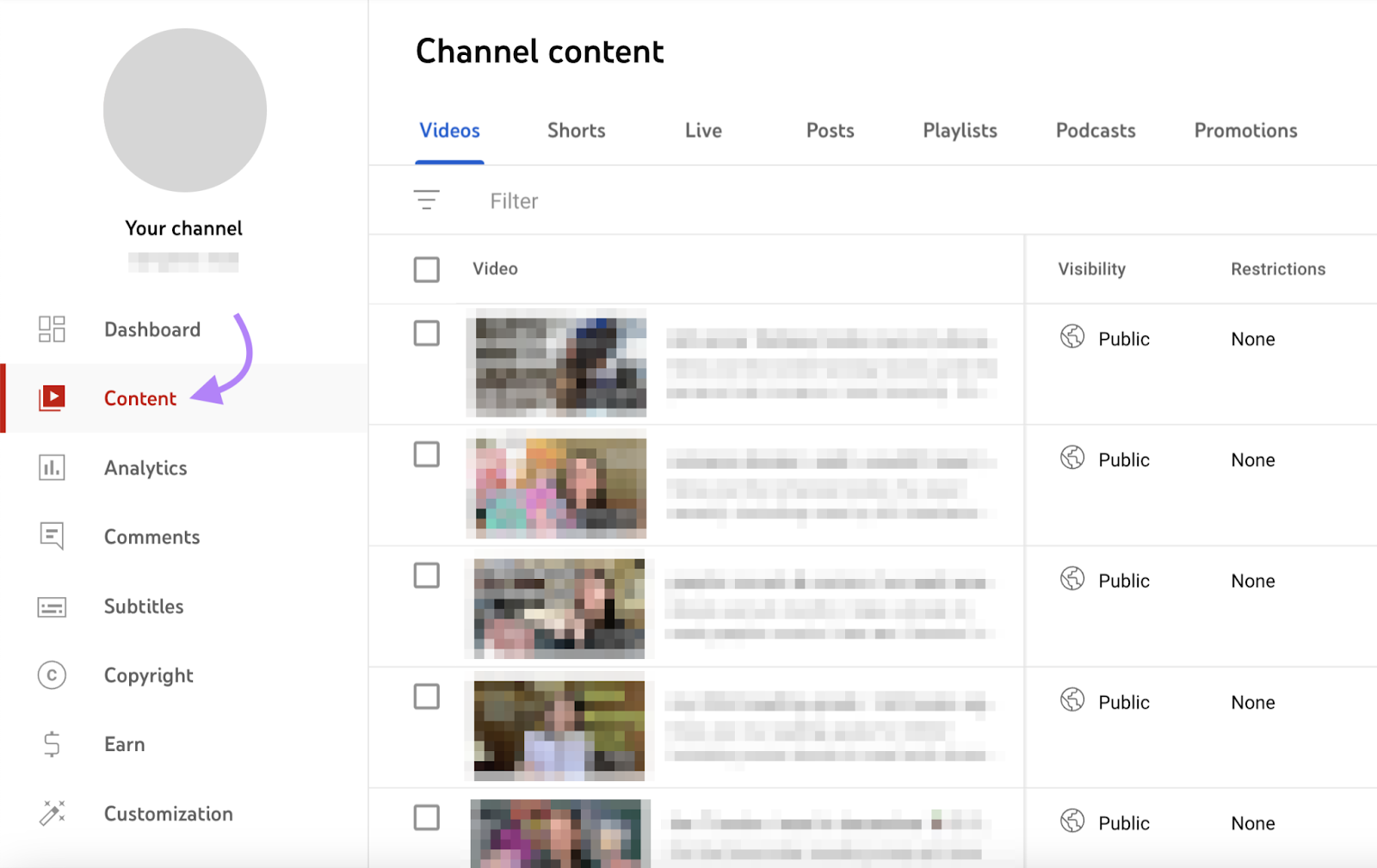The image size is (1377, 868).
Task: Open the Analytics section
Action: pos(145,467)
